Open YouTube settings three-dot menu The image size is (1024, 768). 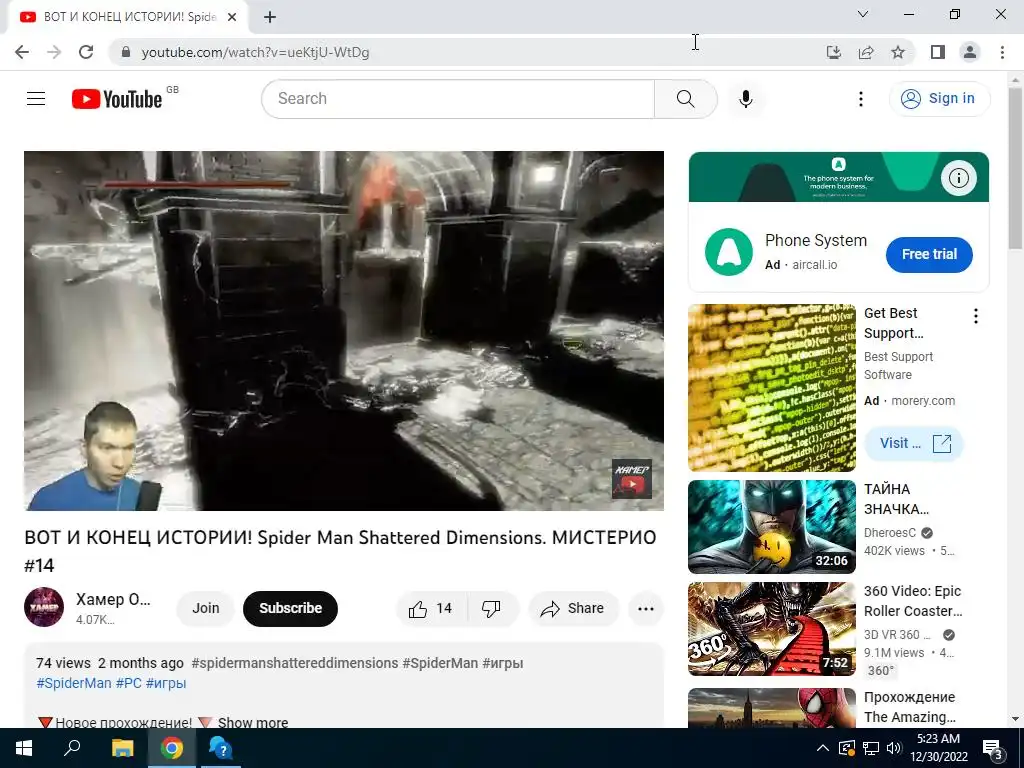tap(860, 99)
